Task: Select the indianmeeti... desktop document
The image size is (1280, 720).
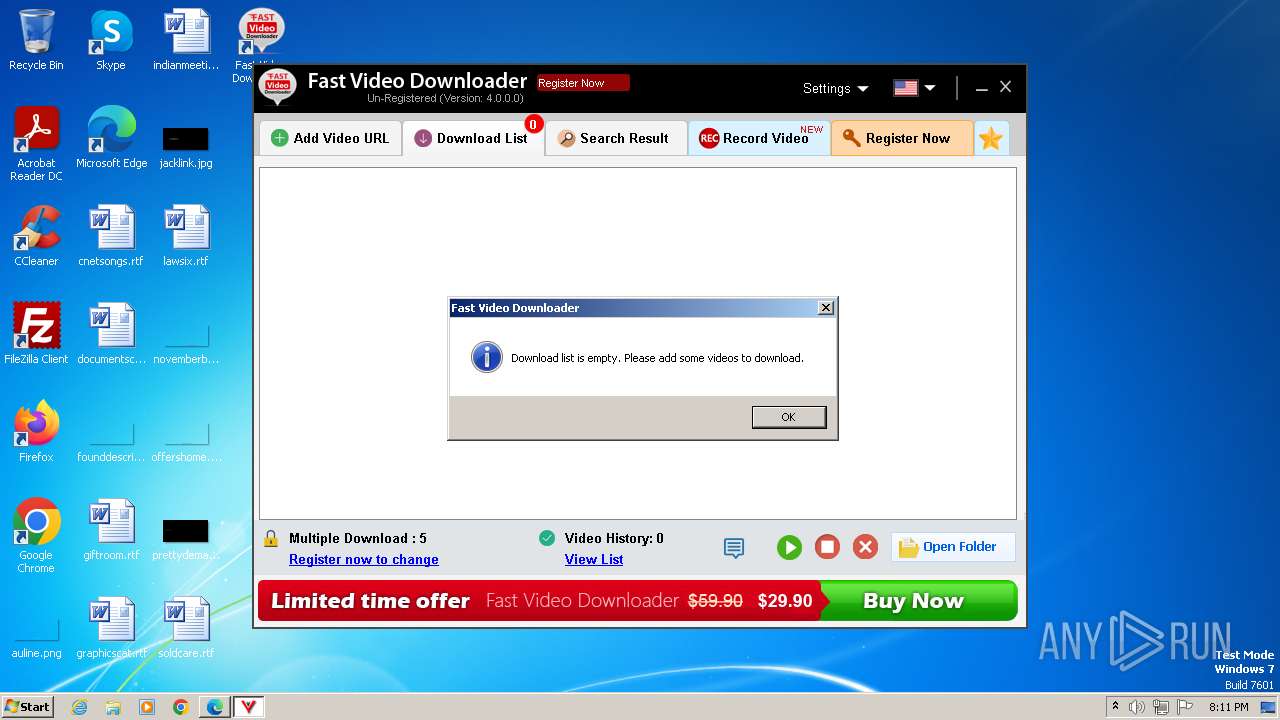Action: coord(186,40)
